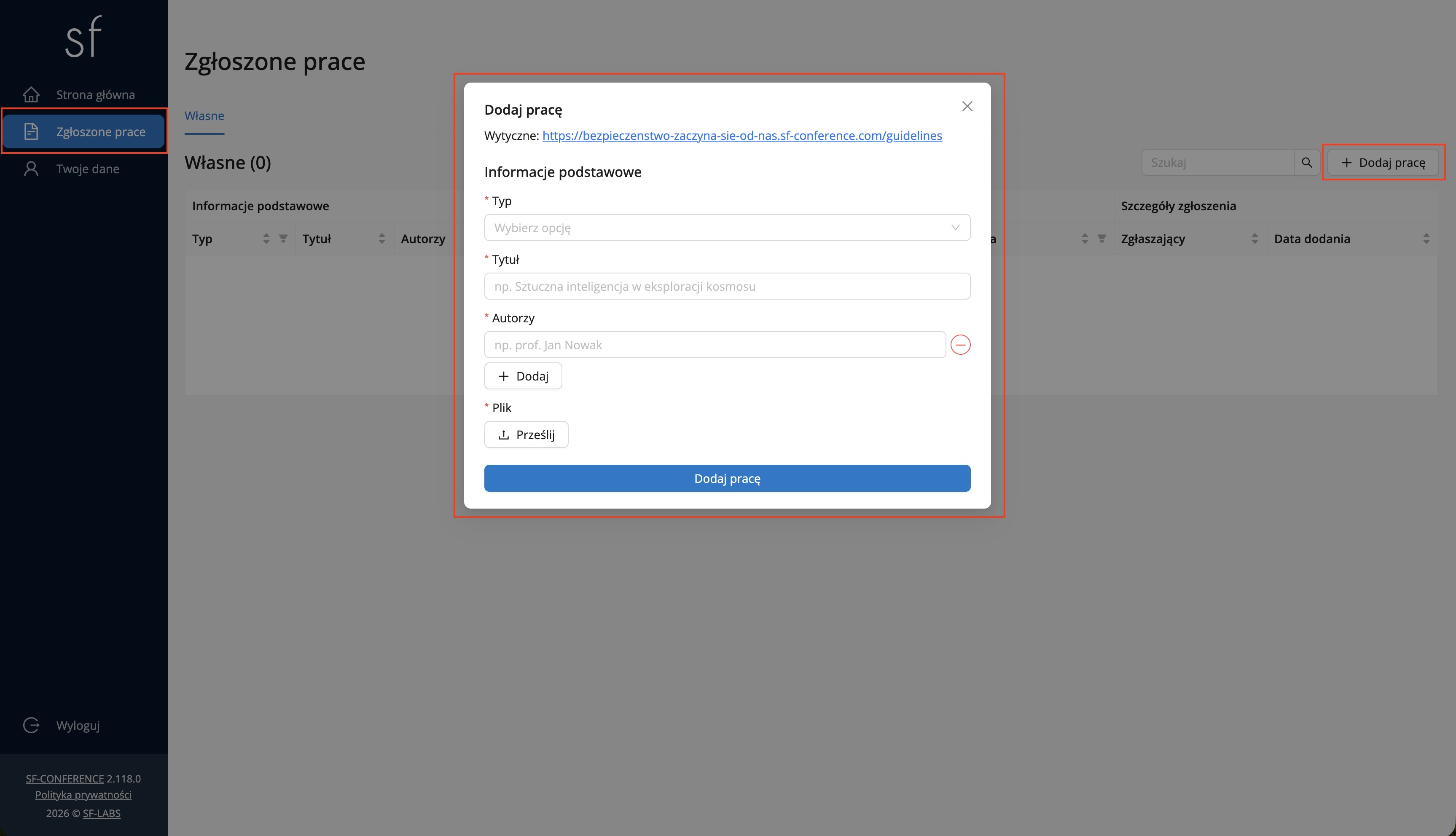The width and height of the screenshot is (1456, 836).
Task: Sort by the Tytuł column arrows
Action: pos(382,238)
